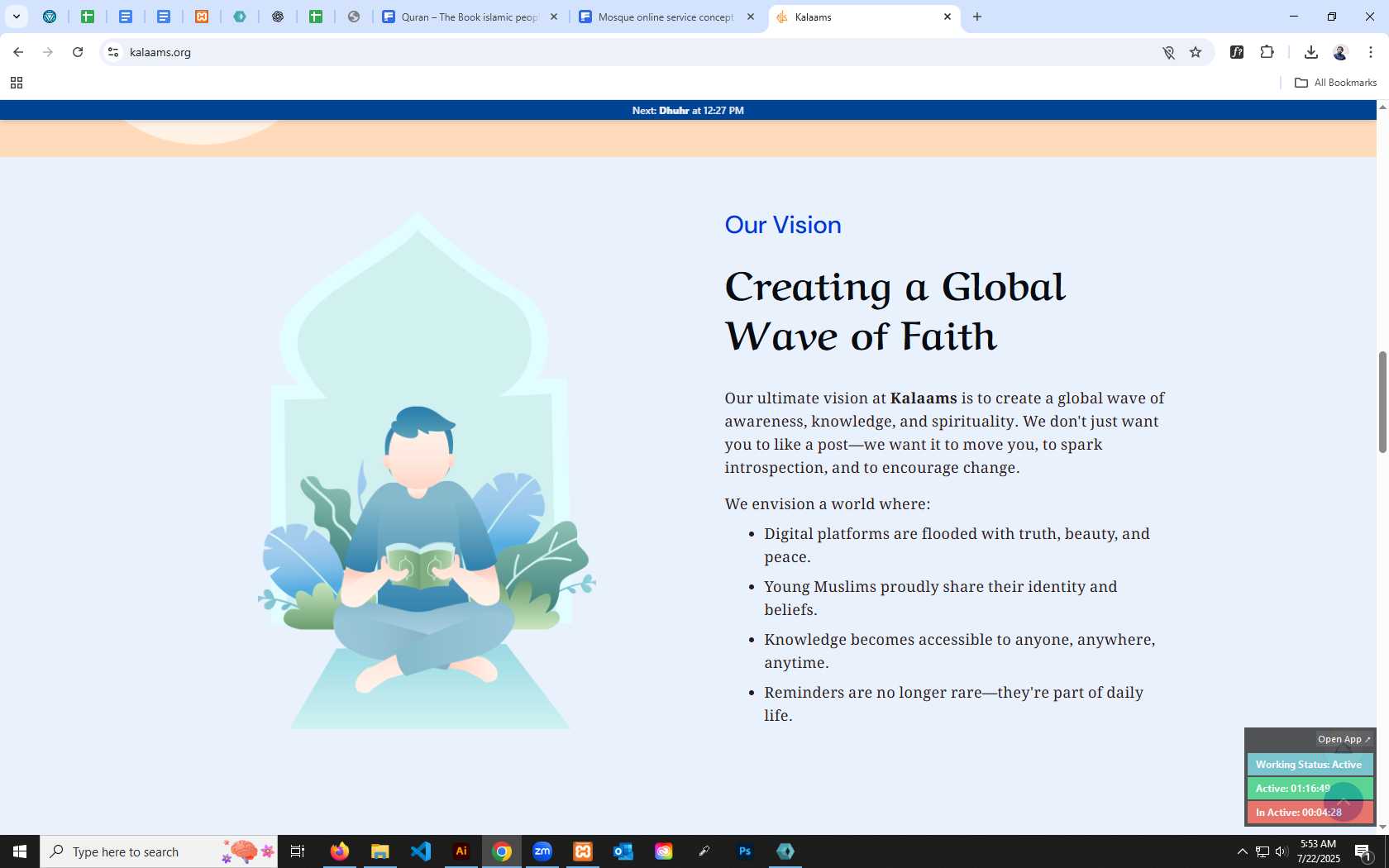Open Chrome from the taskbar
This screenshot has height=868, width=1389.
point(502,851)
